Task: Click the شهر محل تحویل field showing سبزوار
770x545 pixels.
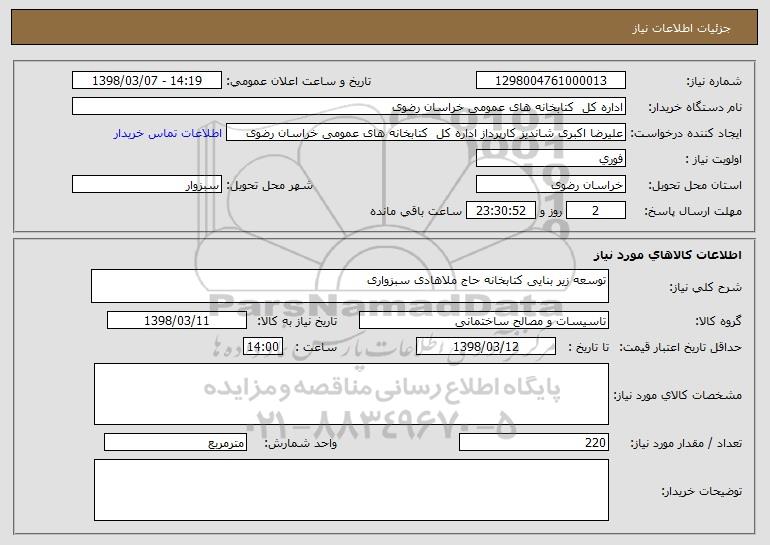Action: [148, 185]
